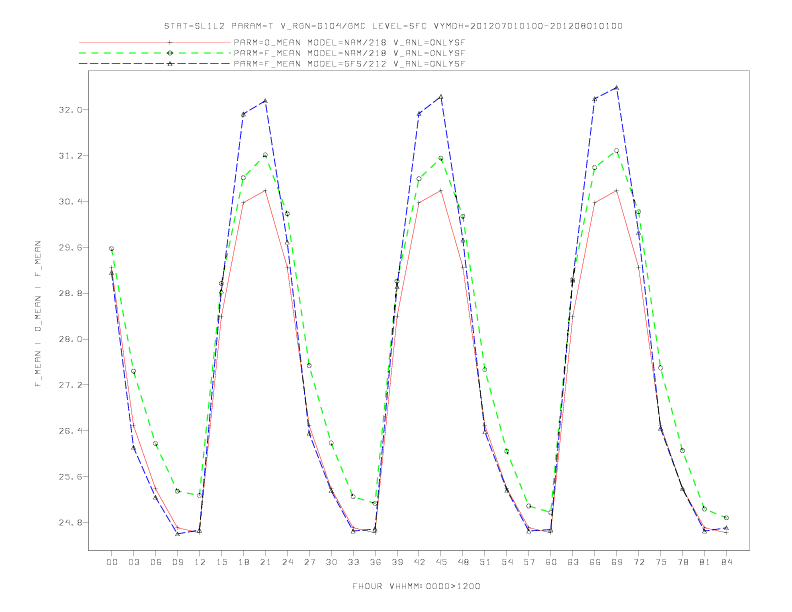Click the x-axis tick label 48
This screenshot has height=612, width=792.
click(463, 562)
